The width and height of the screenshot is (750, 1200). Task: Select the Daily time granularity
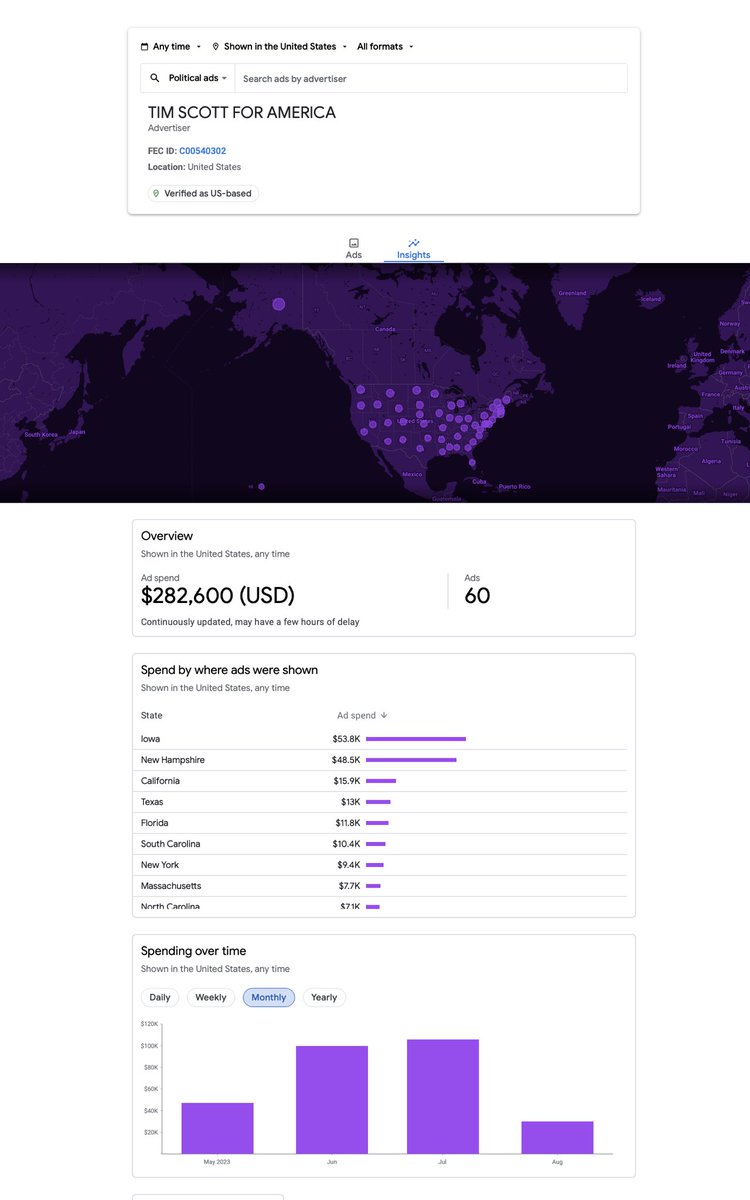pos(160,997)
